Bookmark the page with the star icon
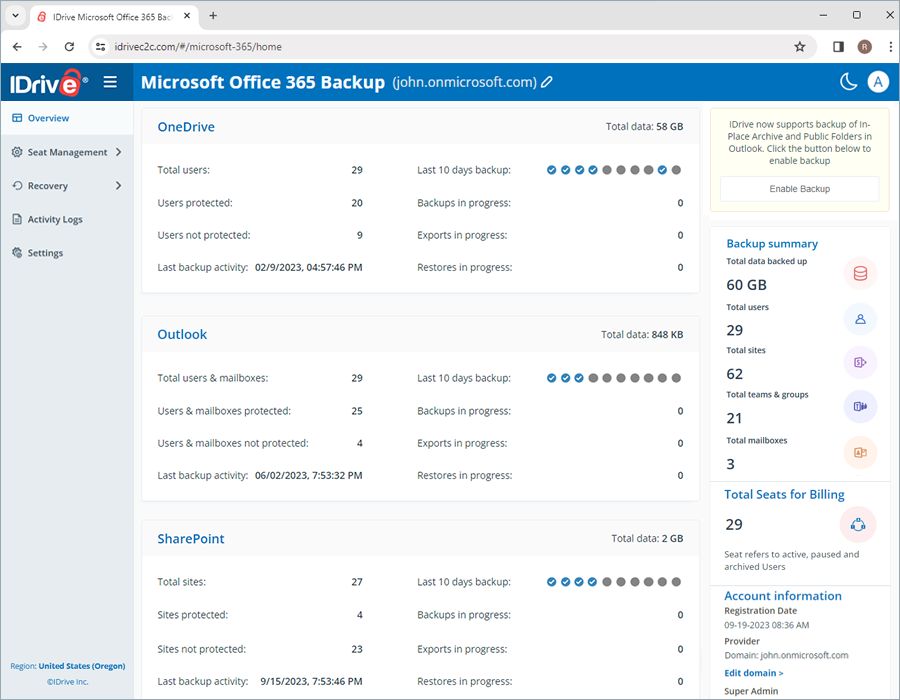This screenshot has width=900, height=700. tap(800, 46)
